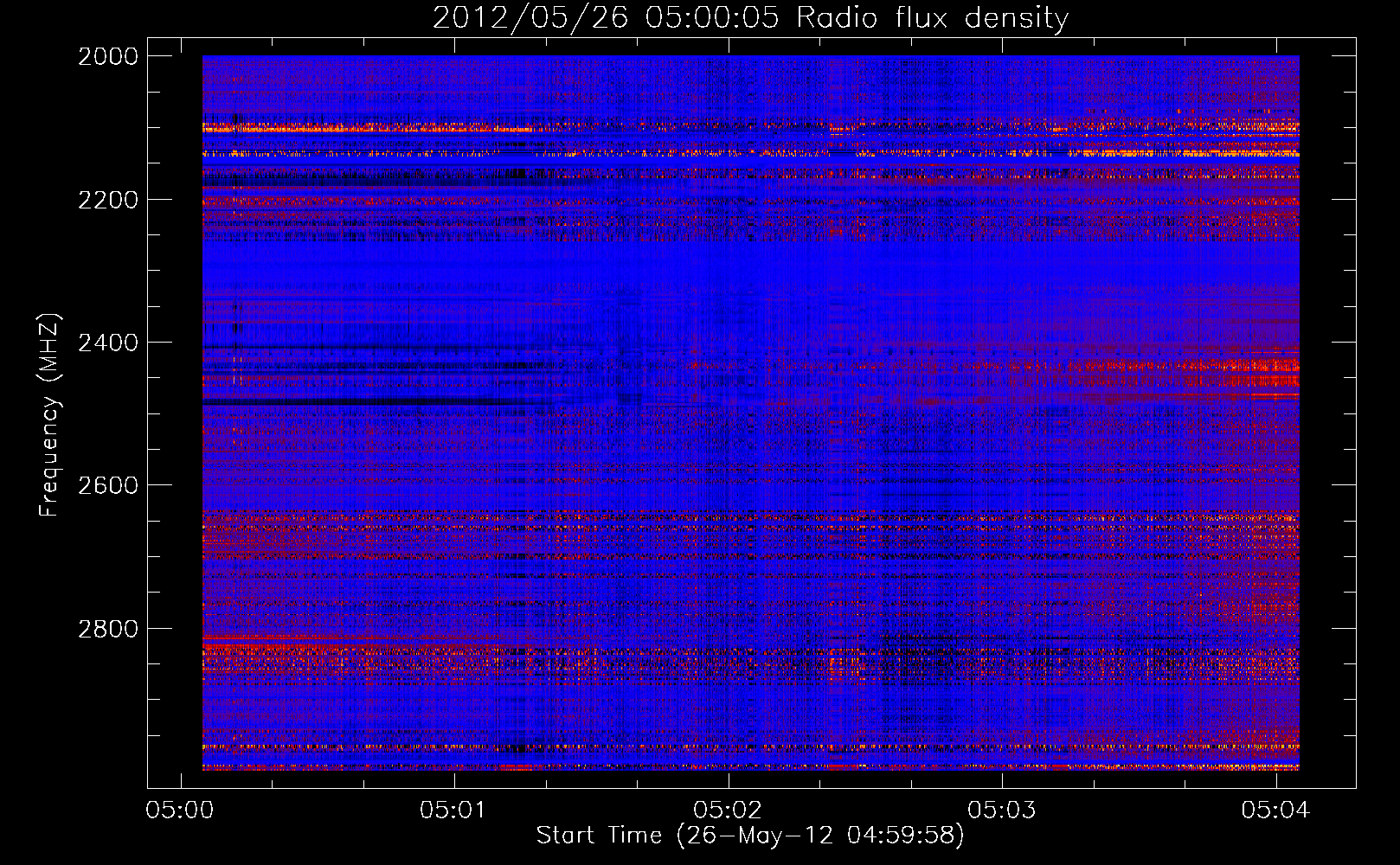Click the 2000 frequency tick label
The width and height of the screenshot is (1400, 865).
click(x=108, y=56)
